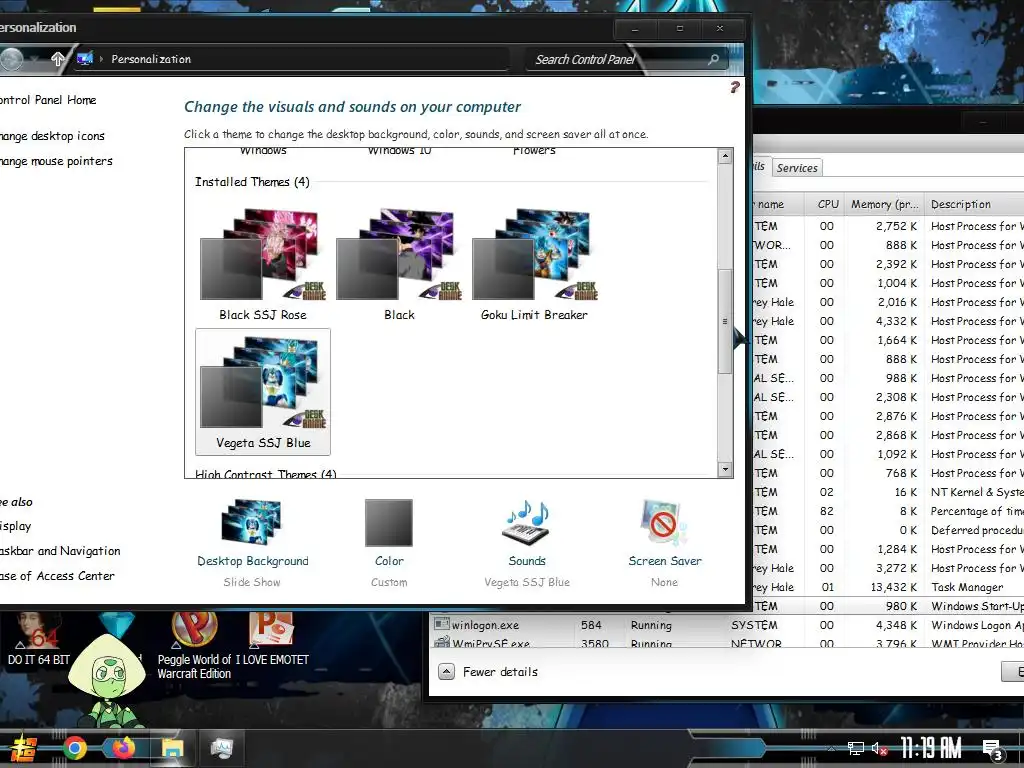The height and width of the screenshot is (768, 1024).
Task: Sort Task Manager by Memory column
Action: click(x=884, y=204)
